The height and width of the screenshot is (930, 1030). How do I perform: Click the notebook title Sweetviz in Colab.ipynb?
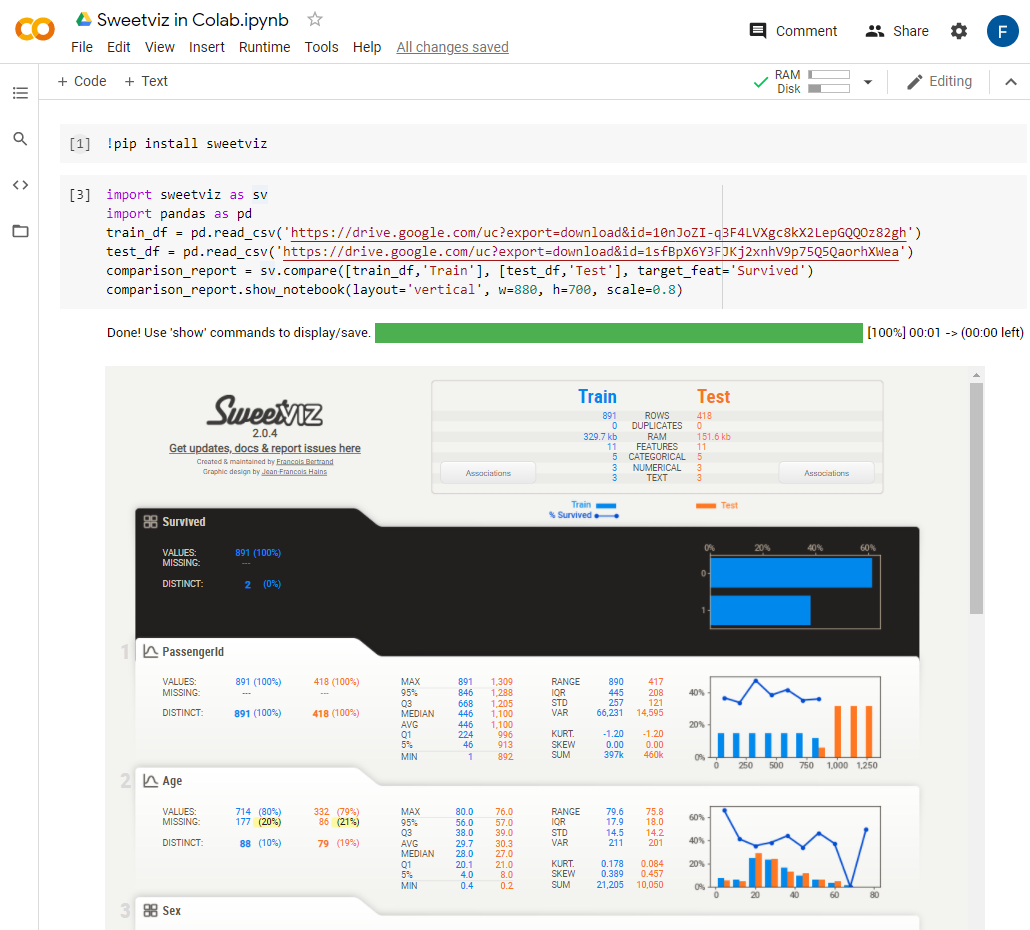(x=192, y=20)
